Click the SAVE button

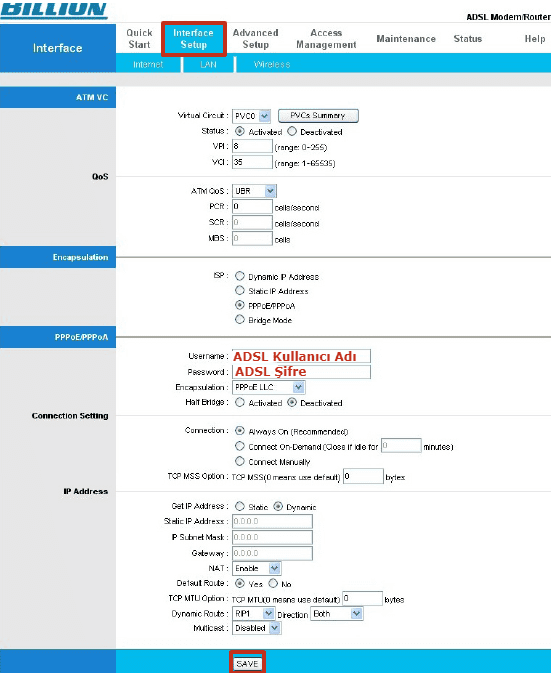247,664
